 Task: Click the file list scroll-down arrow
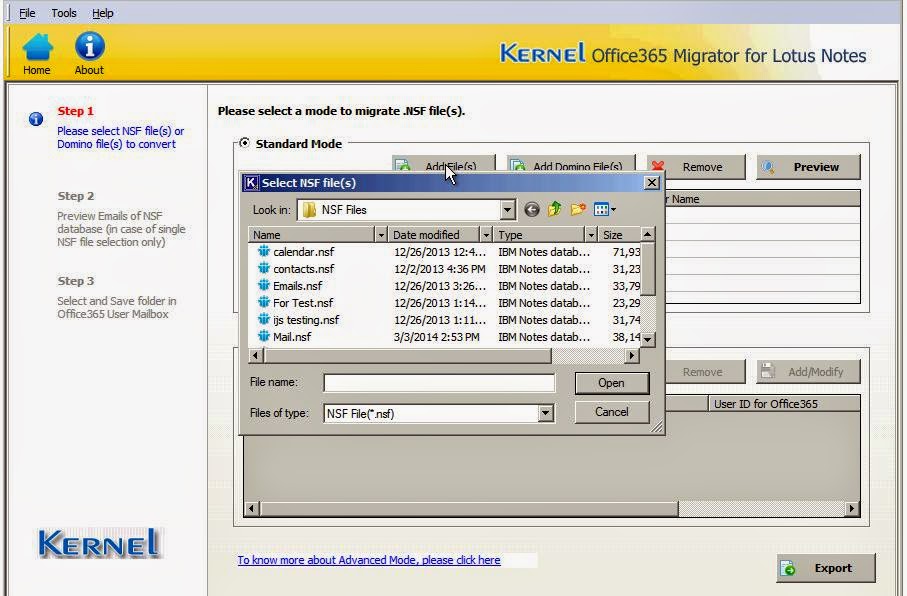(648, 339)
